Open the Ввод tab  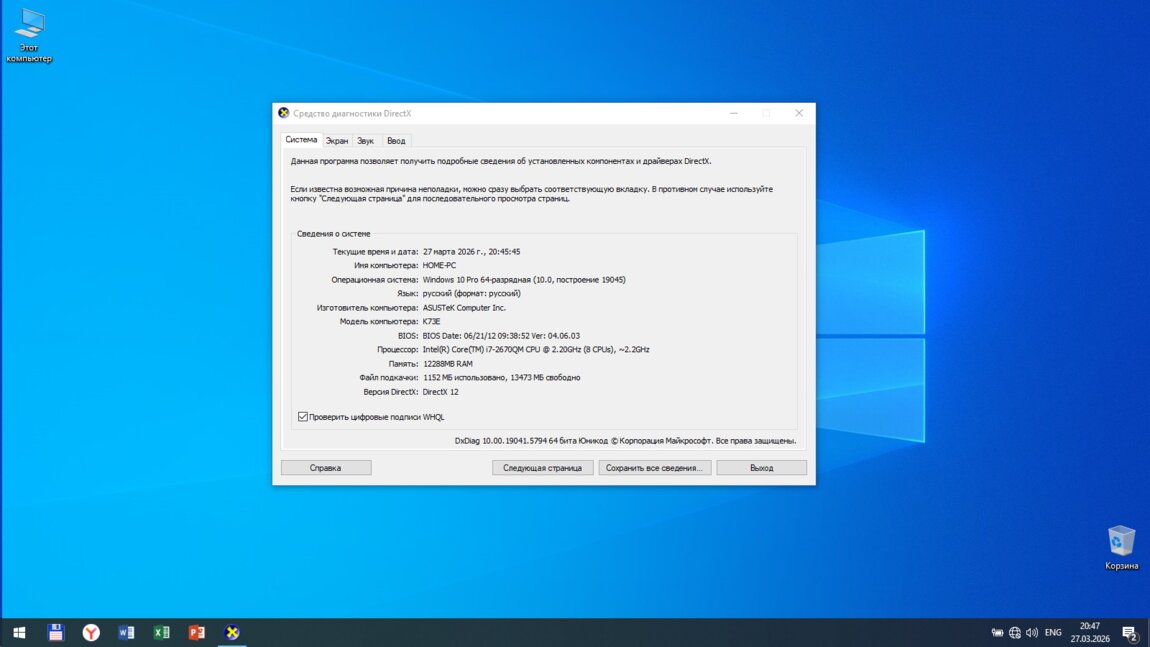coord(396,141)
